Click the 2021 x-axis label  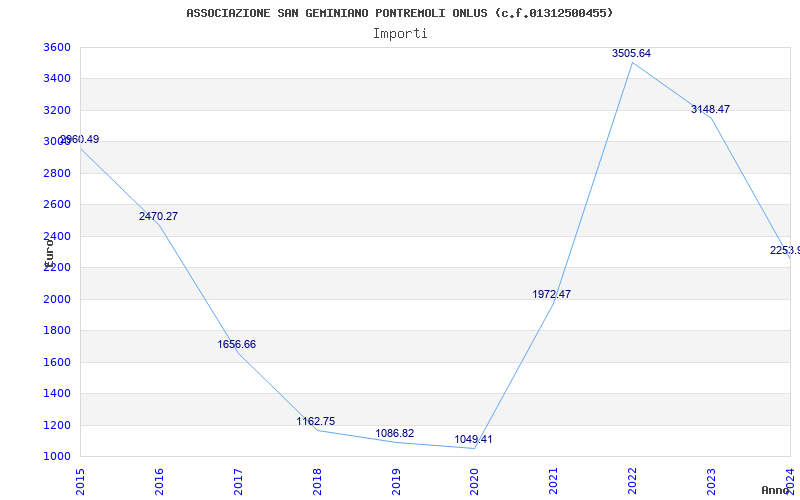(554, 481)
